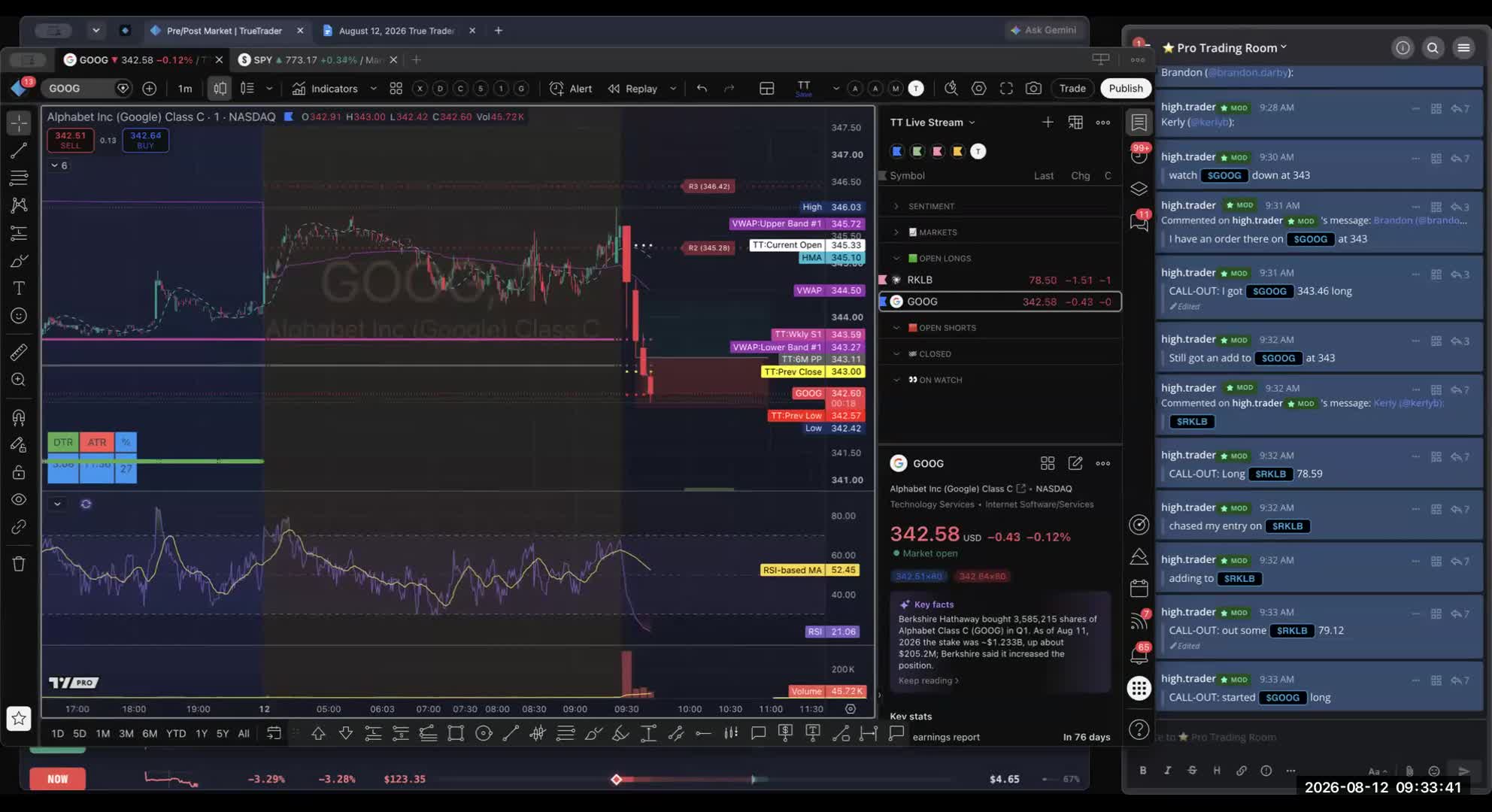The image size is (1492, 812).
Task: Toggle magnet mode for drawings
Action: [x=19, y=417]
